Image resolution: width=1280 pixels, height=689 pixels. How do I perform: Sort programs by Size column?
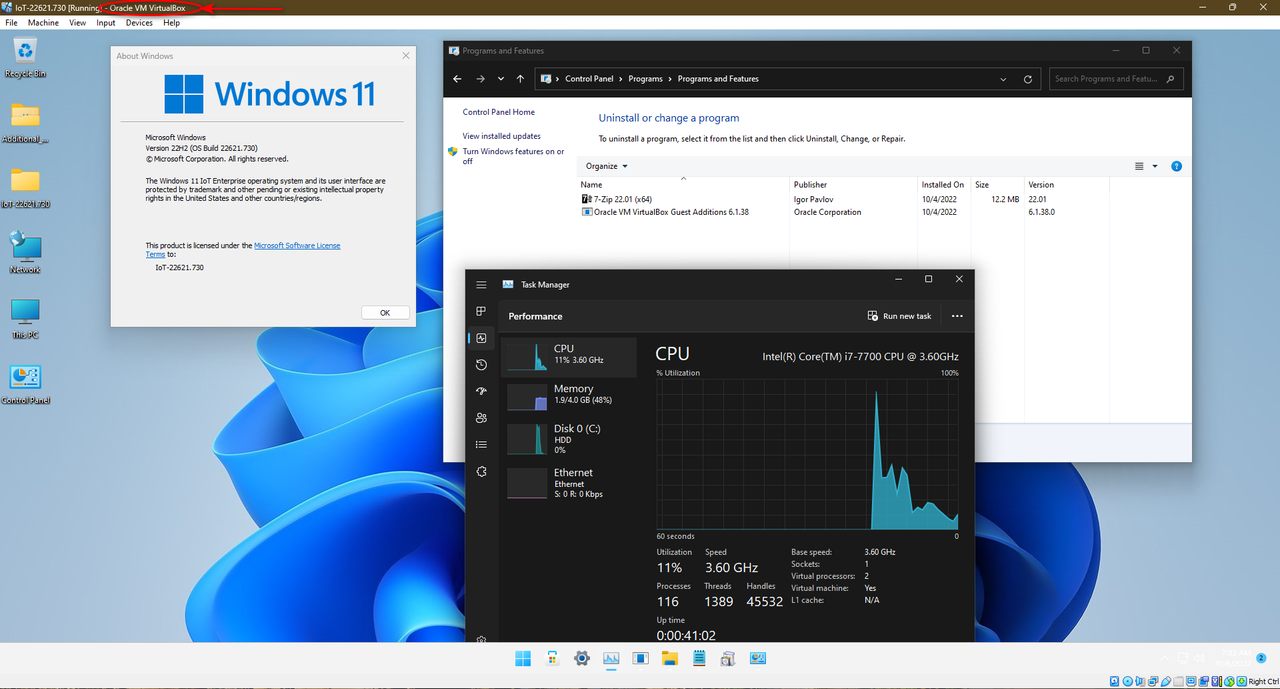pyautogui.click(x=997, y=185)
